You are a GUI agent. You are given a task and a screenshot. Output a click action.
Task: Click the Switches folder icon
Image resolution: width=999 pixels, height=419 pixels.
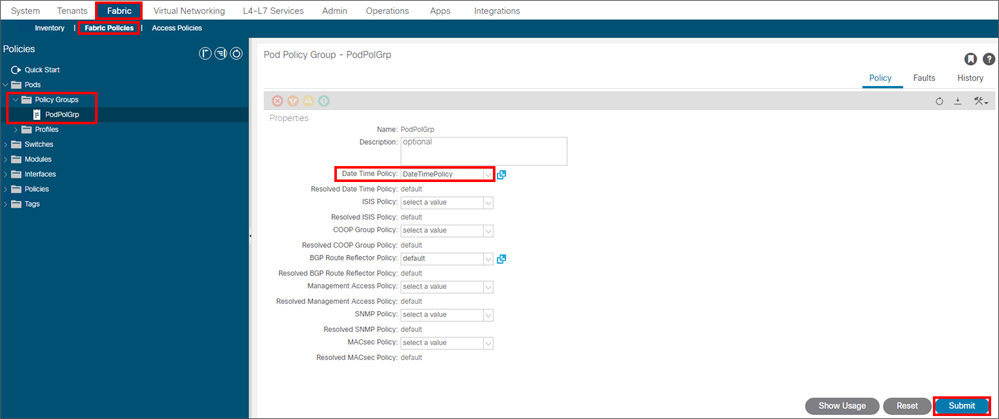click(x=17, y=145)
